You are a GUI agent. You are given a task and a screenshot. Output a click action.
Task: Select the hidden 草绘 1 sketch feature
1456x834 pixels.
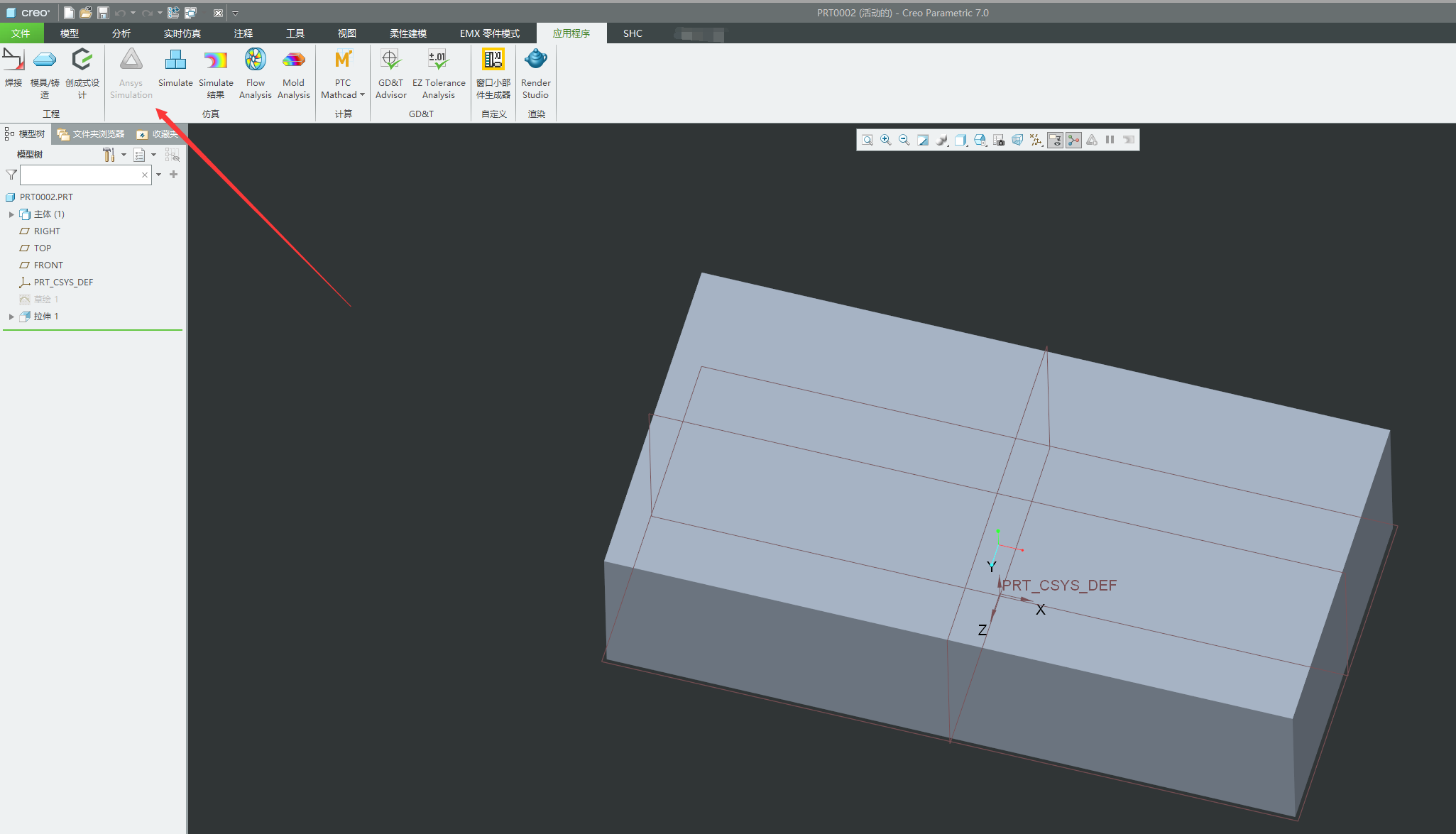(39, 300)
